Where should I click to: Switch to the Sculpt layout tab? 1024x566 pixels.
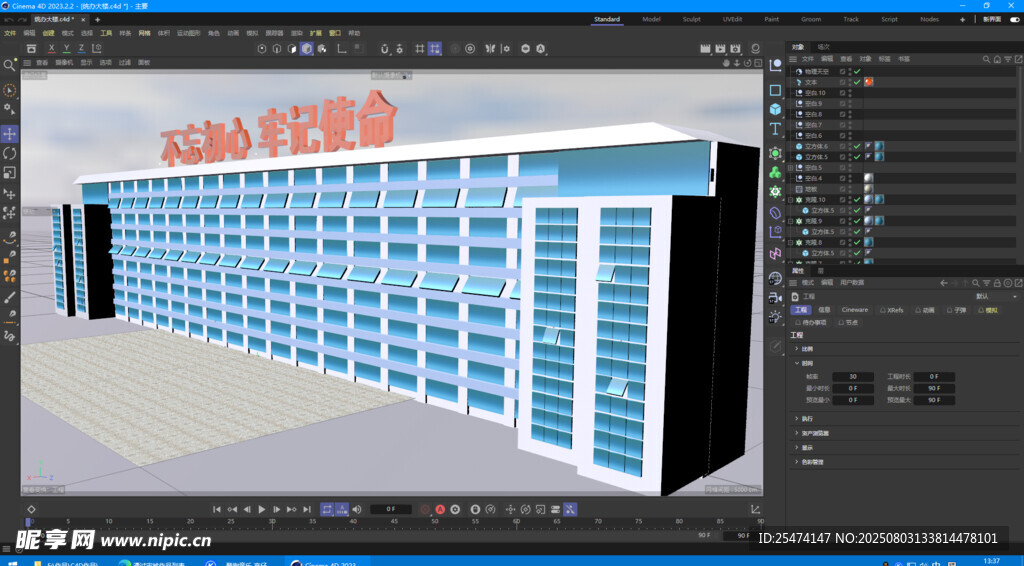click(692, 19)
